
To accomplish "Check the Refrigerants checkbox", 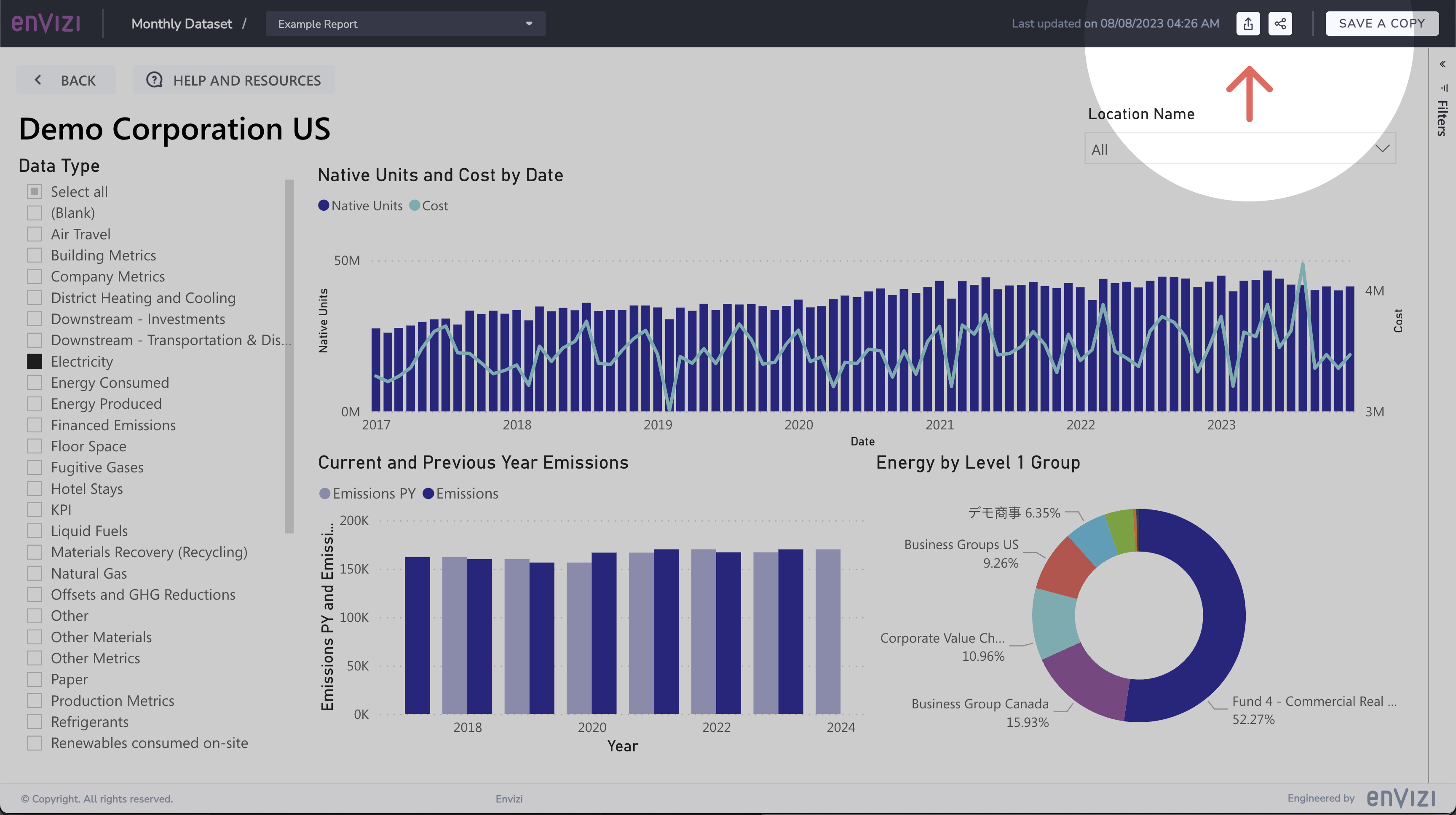I will click(x=35, y=722).
